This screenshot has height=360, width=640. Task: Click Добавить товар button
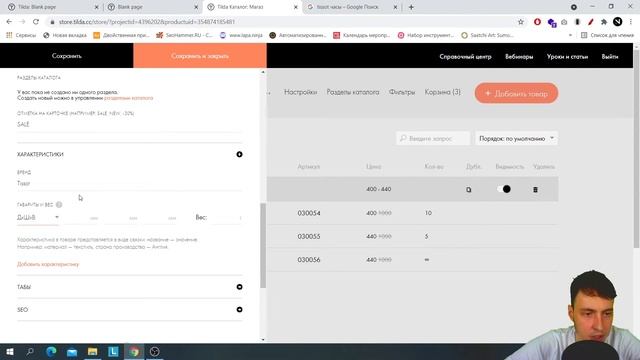(516, 93)
